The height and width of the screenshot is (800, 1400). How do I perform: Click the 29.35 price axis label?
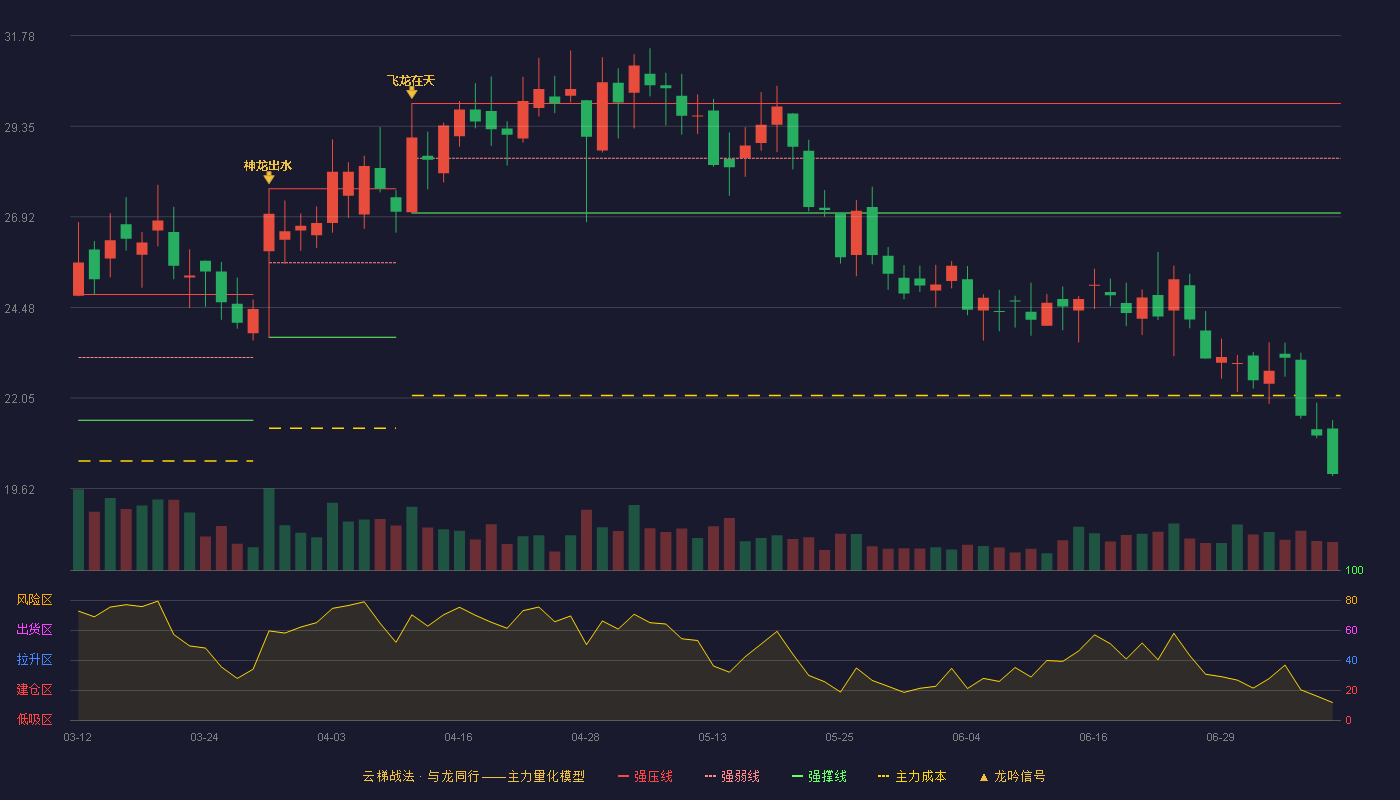point(19,128)
